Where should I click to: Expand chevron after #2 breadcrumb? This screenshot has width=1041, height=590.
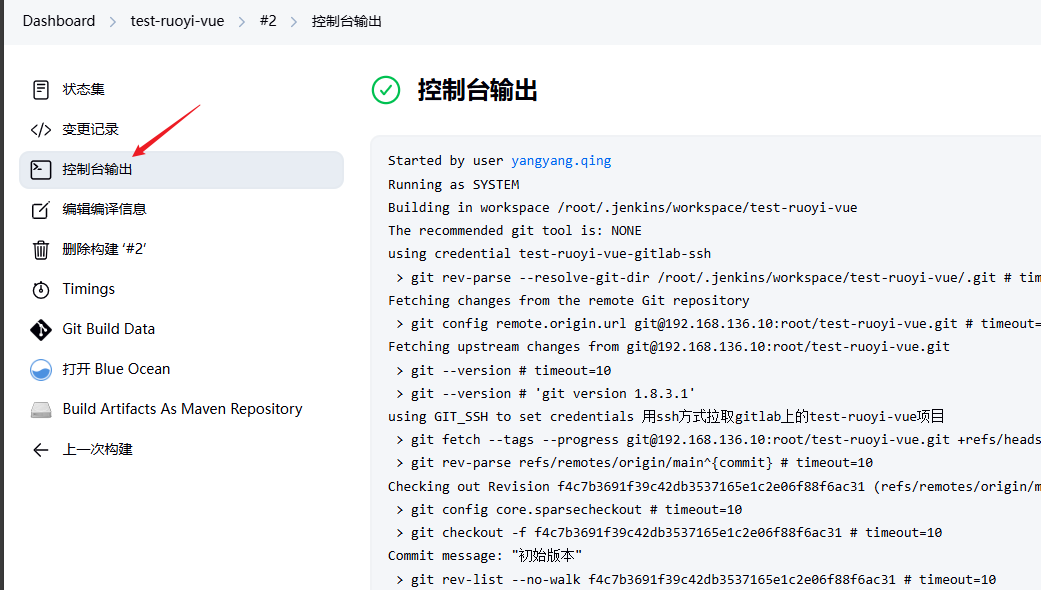[294, 21]
